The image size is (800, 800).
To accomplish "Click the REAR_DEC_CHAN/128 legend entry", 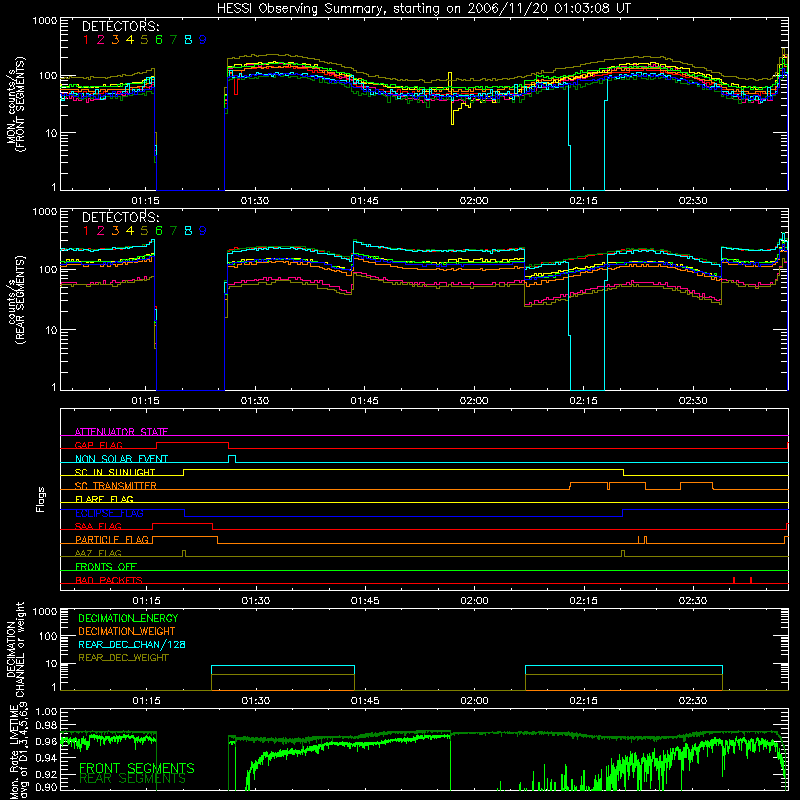I will [132, 644].
